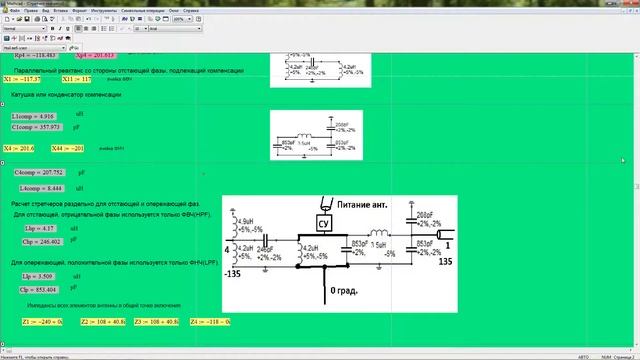Open the Файл menu
The width and height of the screenshot is (640, 360).
coord(15,11)
